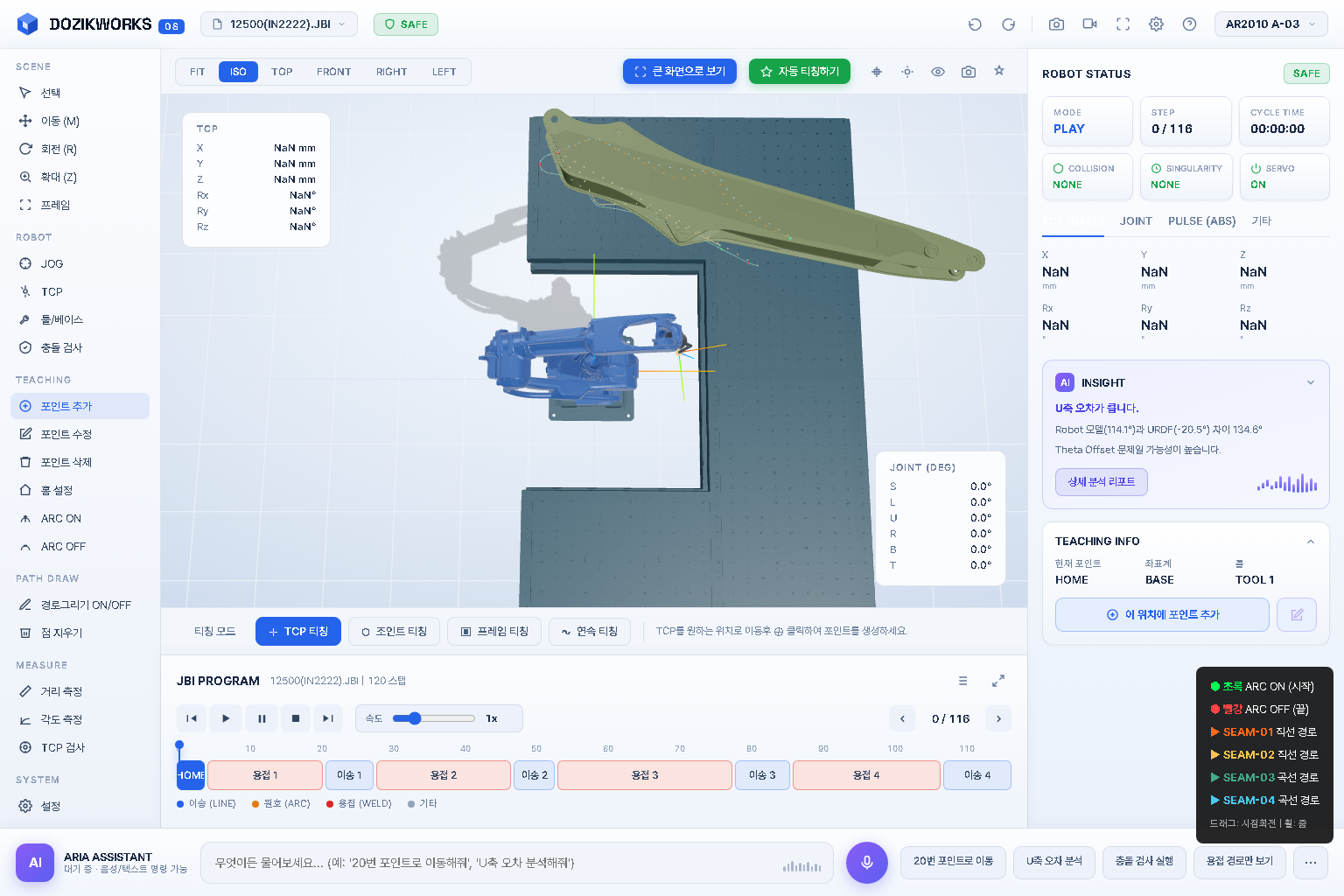The width and height of the screenshot is (1344, 896).
Task: Open help question mark icon
Action: [x=1189, y=24]
